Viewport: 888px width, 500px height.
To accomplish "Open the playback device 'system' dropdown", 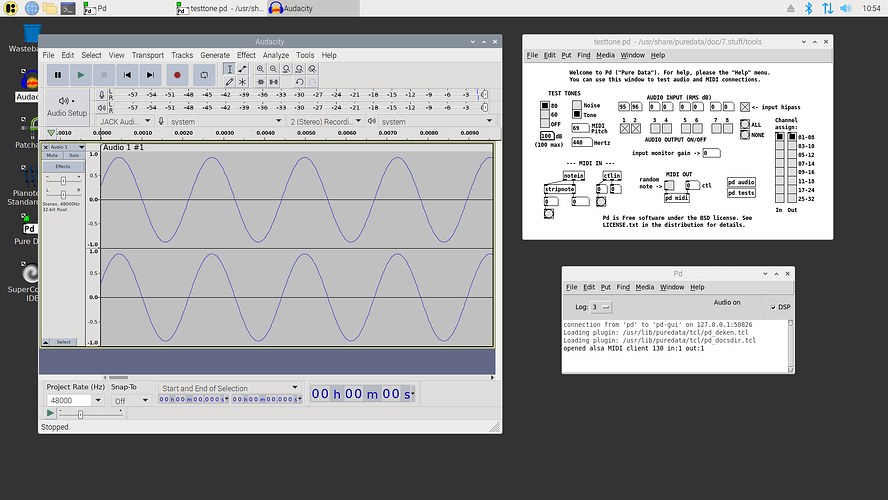I will [436, 121].
